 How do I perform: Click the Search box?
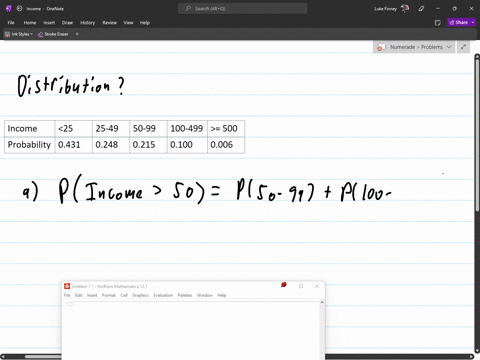(243, 9)
